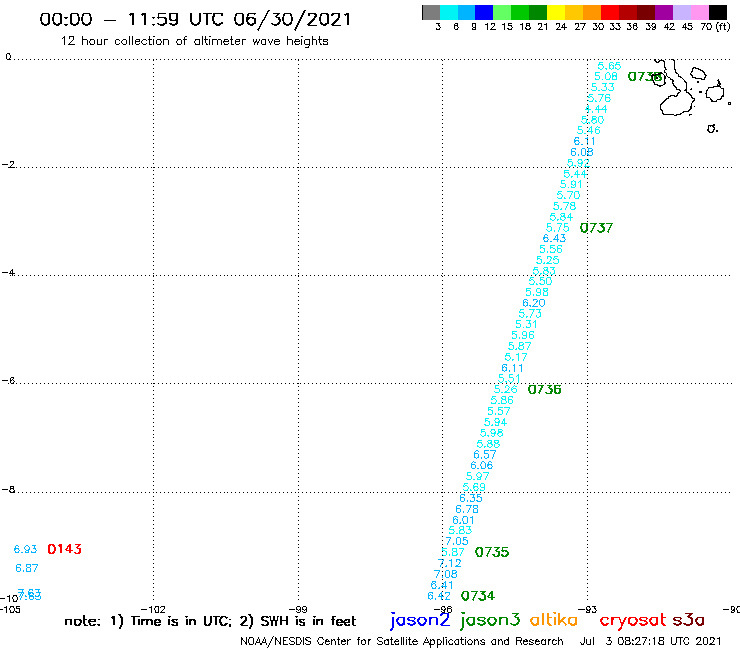Click the pink swatch in the legend

click(700, 12)
